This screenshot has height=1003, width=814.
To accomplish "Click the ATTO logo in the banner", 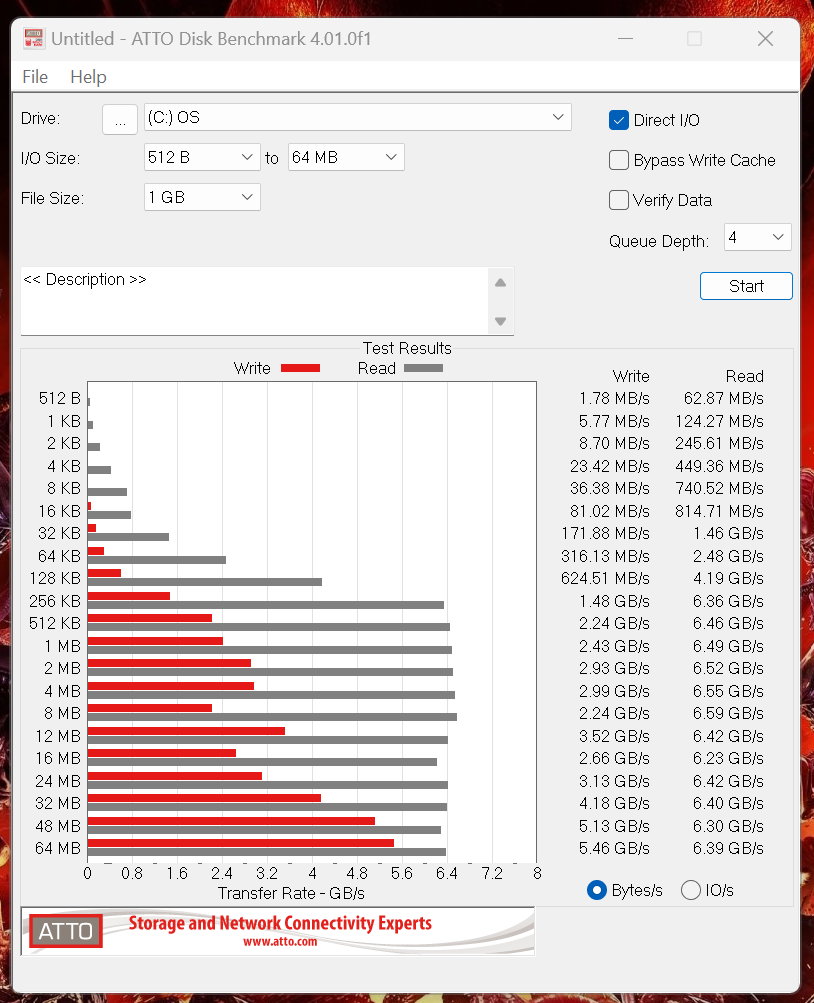I will (66, 931).
